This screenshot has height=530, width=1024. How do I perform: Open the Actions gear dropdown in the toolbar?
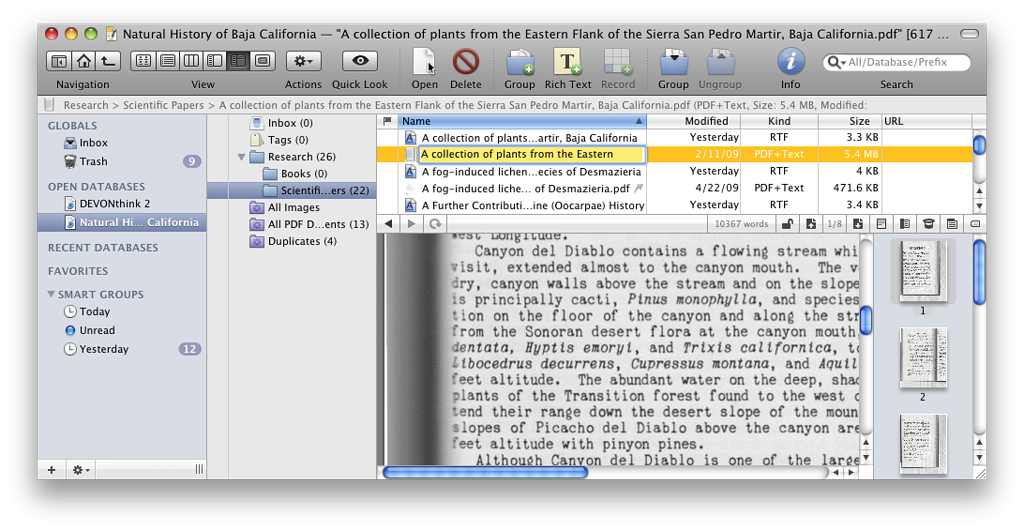303,61
